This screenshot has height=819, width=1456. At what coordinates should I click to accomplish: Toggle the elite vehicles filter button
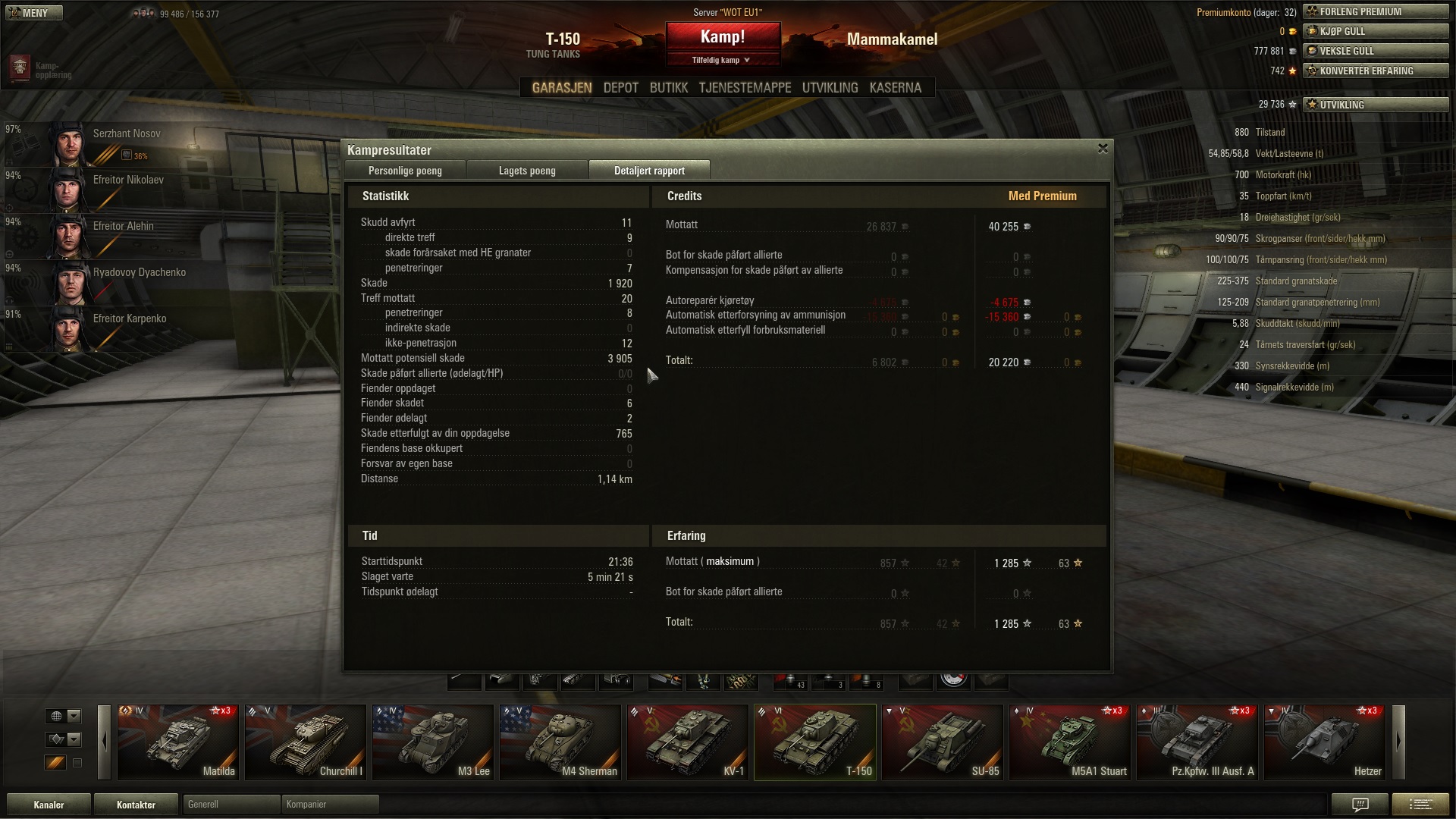pyautogui.click(x=55, y=763)
